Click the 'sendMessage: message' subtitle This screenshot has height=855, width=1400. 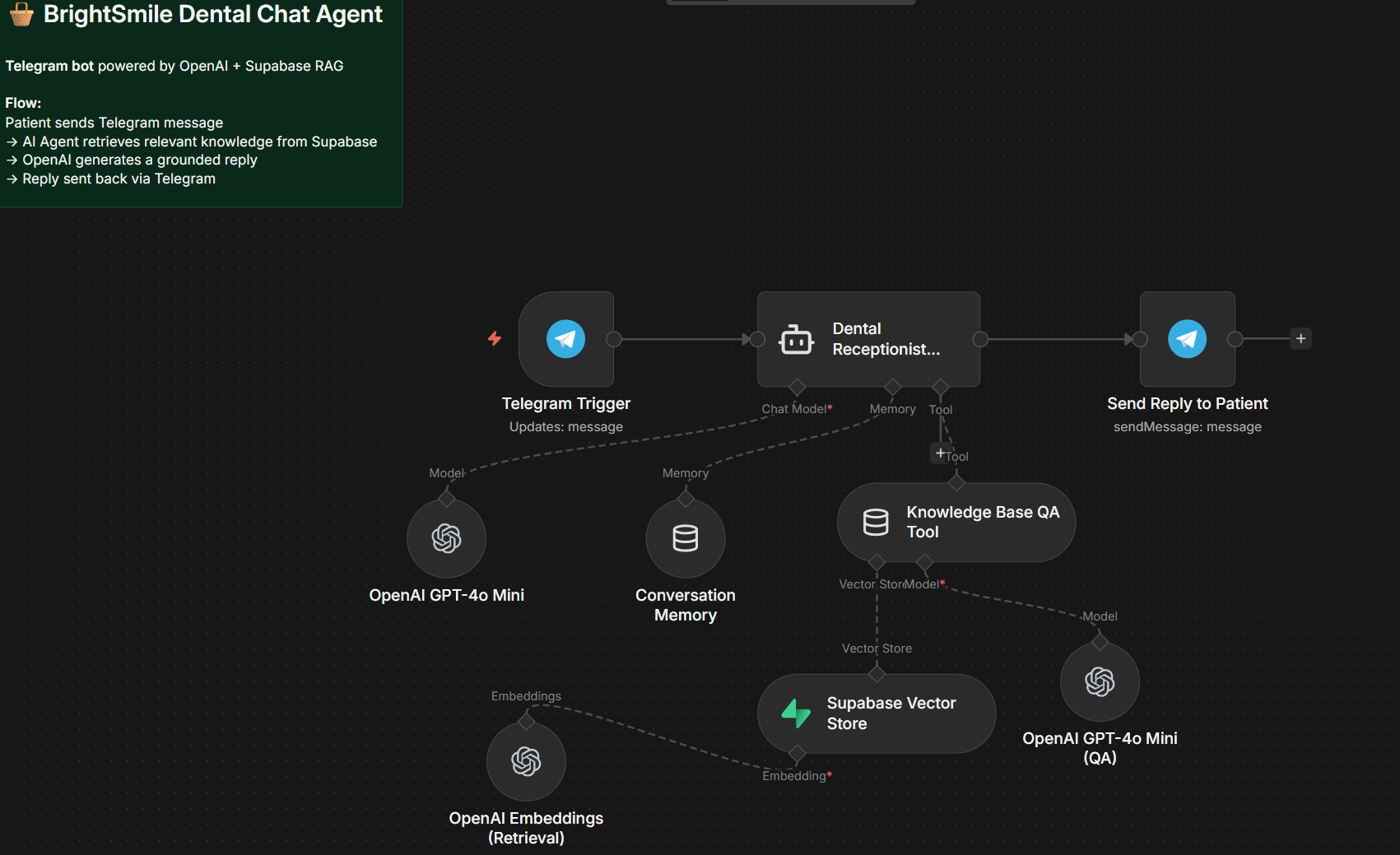point(1187,426)
